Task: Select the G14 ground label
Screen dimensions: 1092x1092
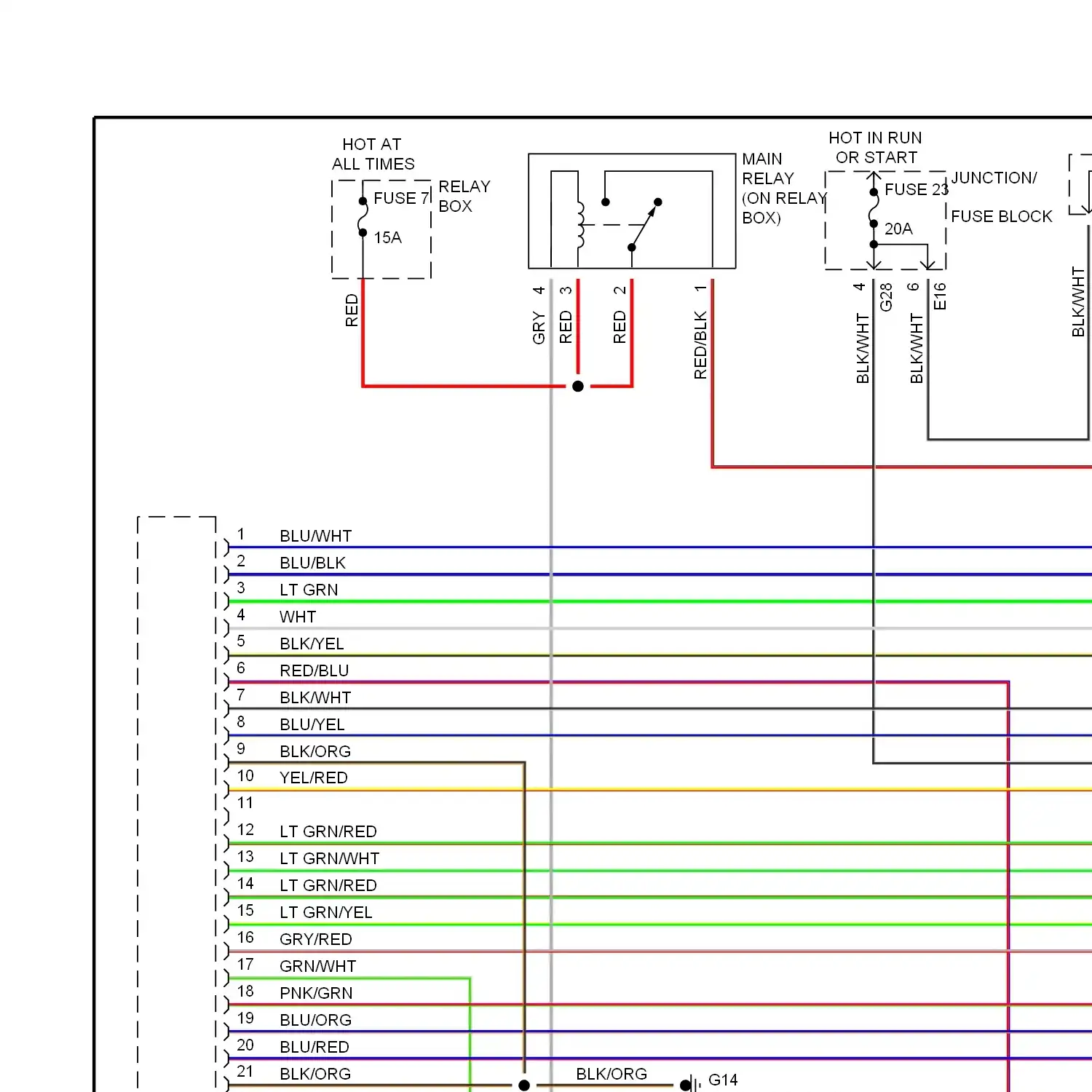Action: 723,1080
